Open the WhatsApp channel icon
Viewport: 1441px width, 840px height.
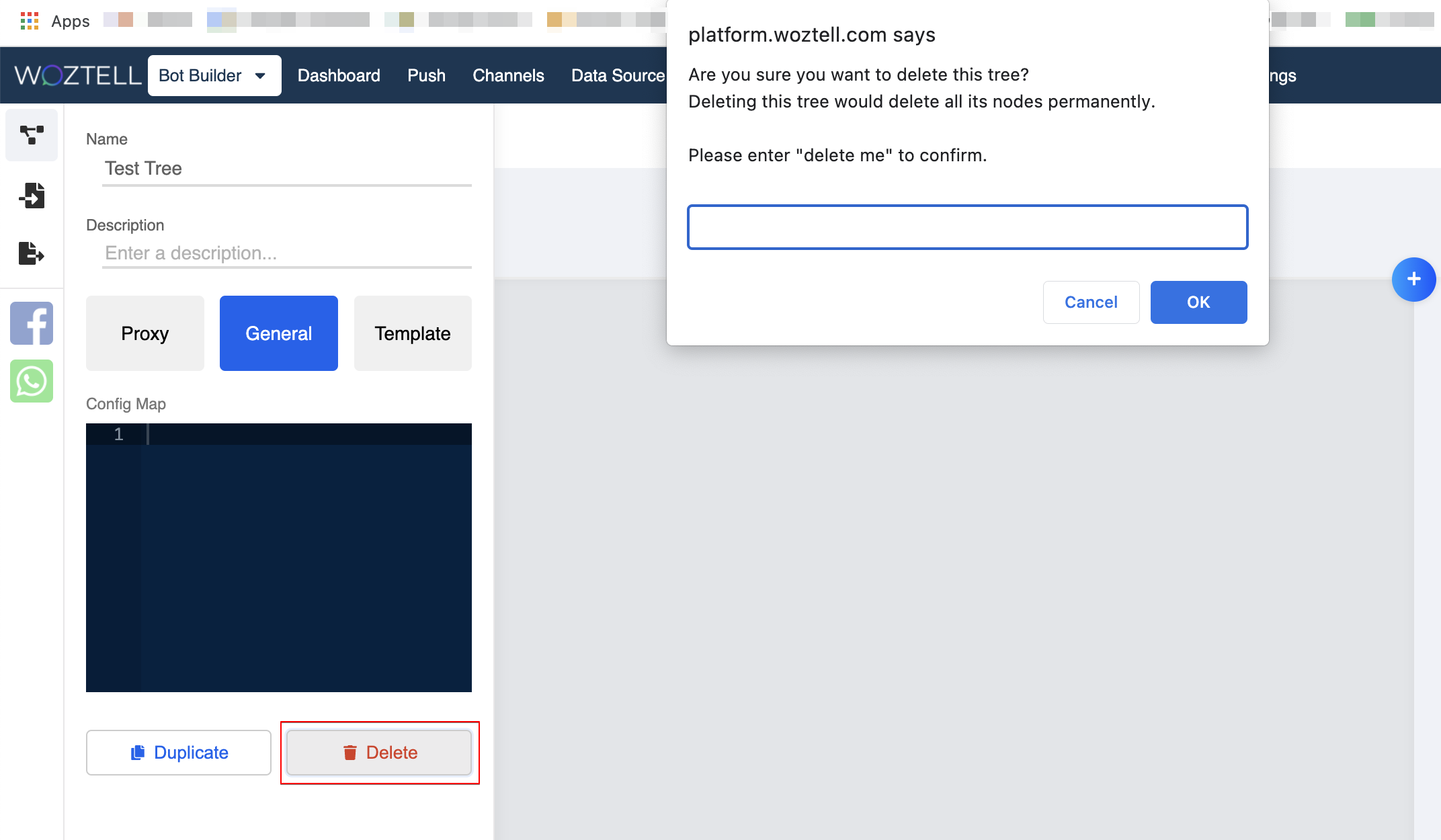point(32,381)
